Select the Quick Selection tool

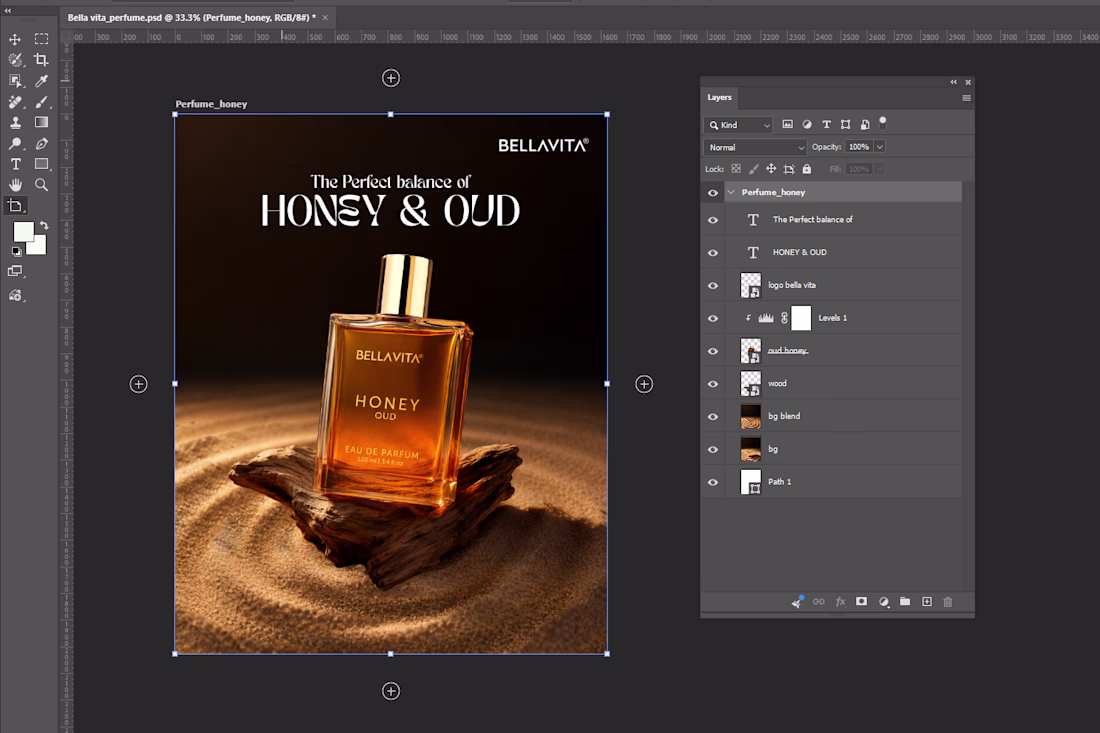pyautogui.click(x=15, y=60)
